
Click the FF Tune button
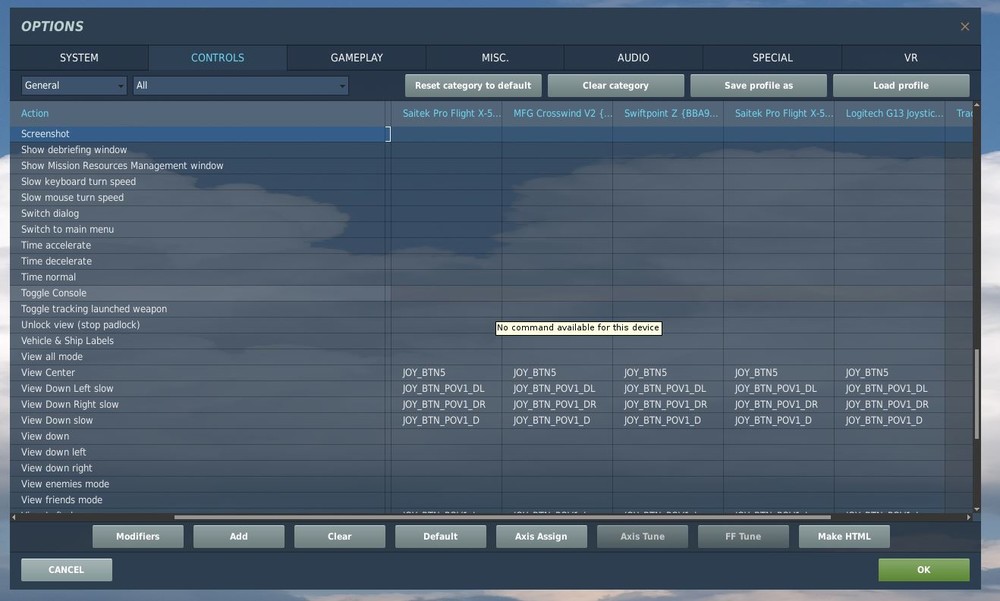(x=743, y=537)
